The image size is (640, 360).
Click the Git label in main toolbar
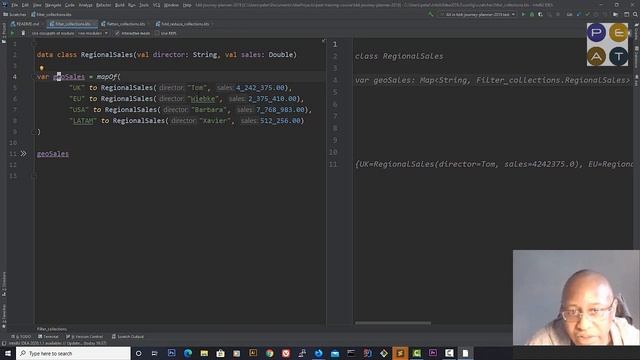point(569,14)
